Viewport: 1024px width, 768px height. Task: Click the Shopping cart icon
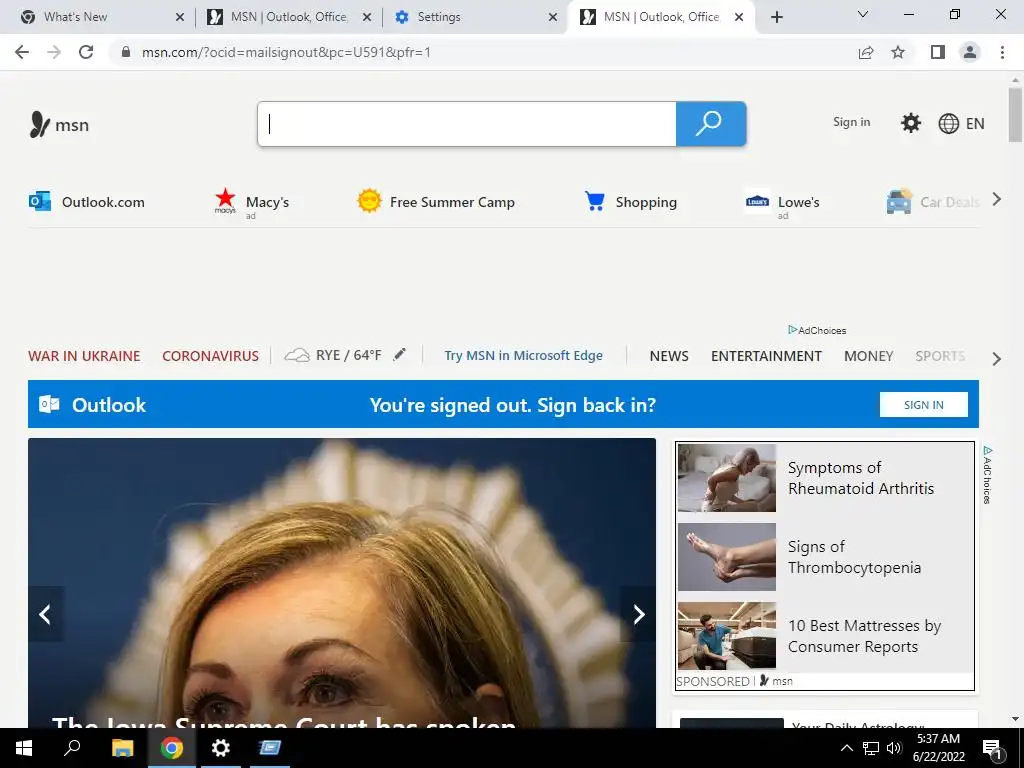pos(594,201)
